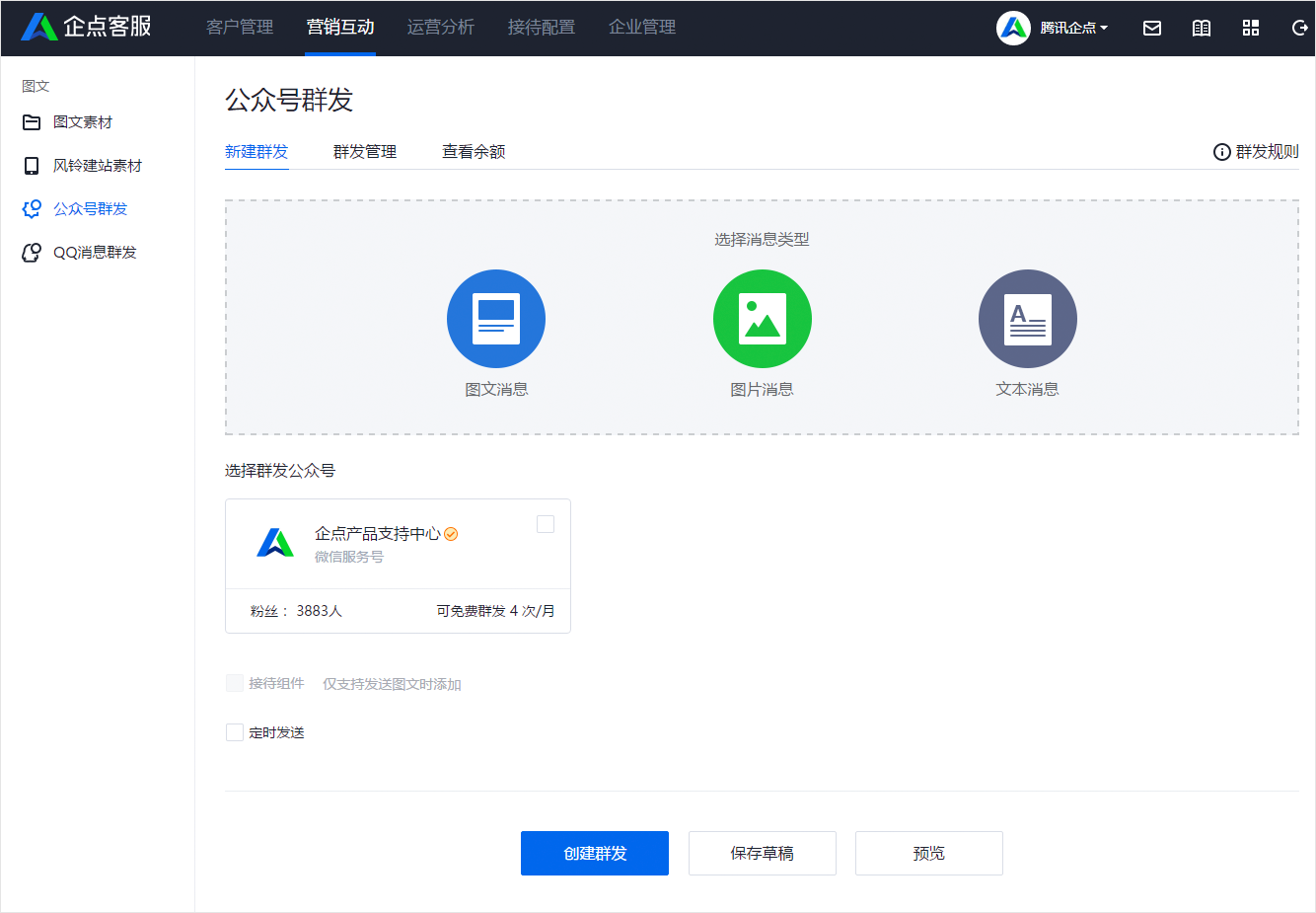Click the 微信服务号 text
Screen dimensions: 1316x913
[x=349, y=557]
